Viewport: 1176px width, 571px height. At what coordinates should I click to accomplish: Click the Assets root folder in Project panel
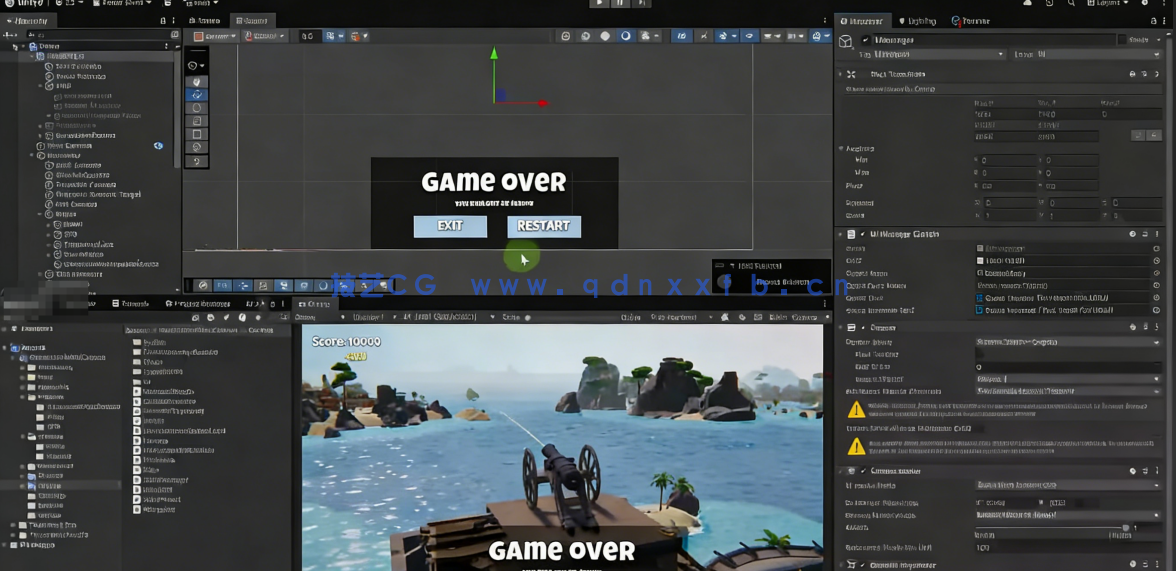tap(34, 348)
